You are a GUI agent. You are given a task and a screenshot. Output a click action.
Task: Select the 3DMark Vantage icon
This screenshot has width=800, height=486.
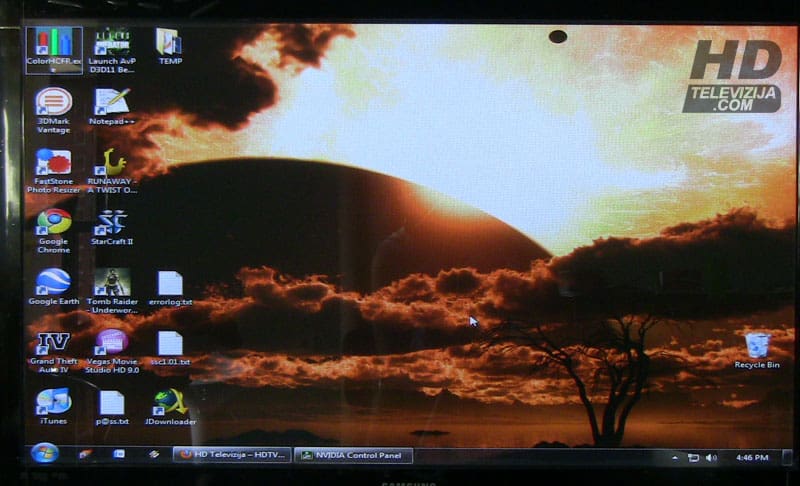click(x=53, y=103)
